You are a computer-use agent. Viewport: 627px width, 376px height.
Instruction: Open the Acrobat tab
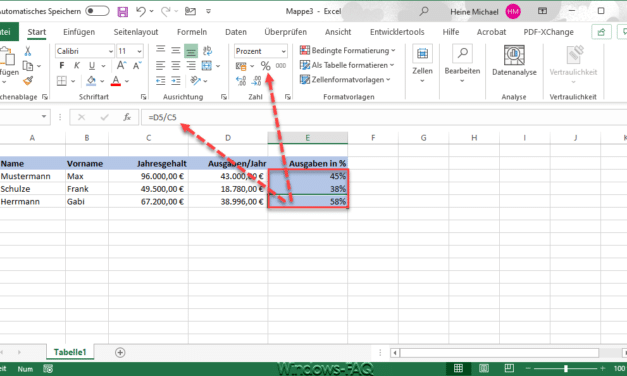491,32
